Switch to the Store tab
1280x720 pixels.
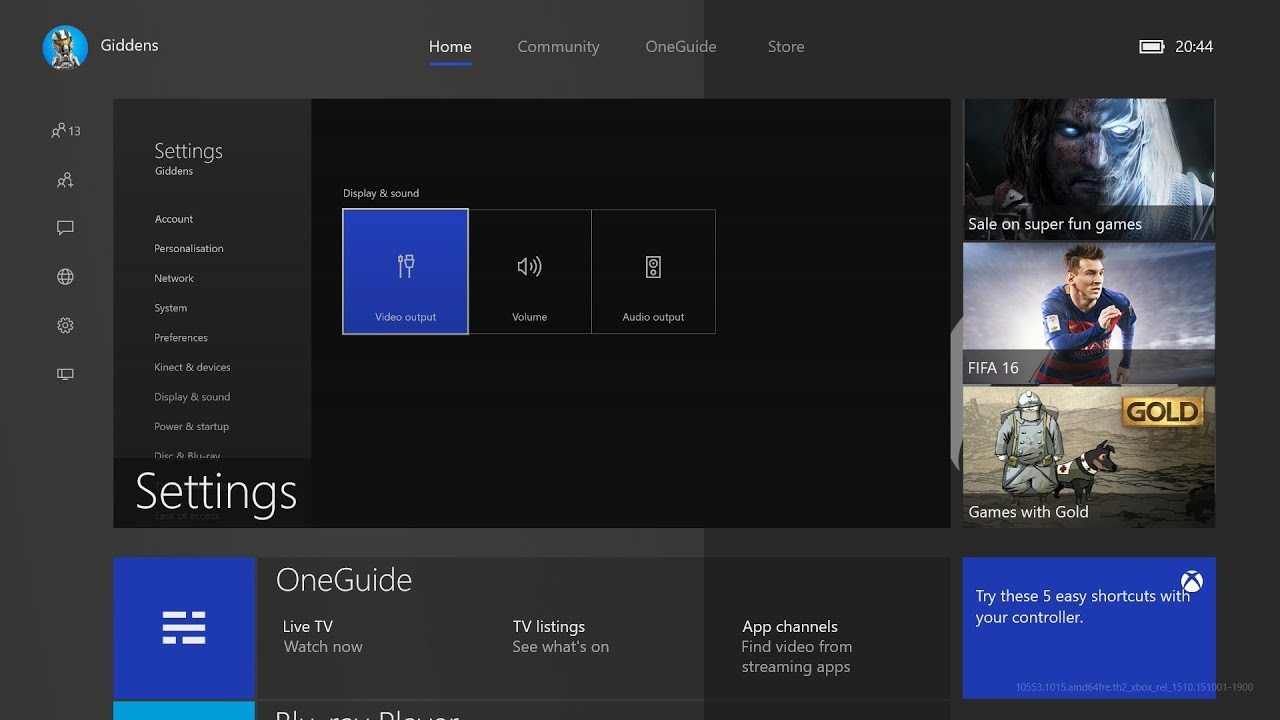[786, 47]
